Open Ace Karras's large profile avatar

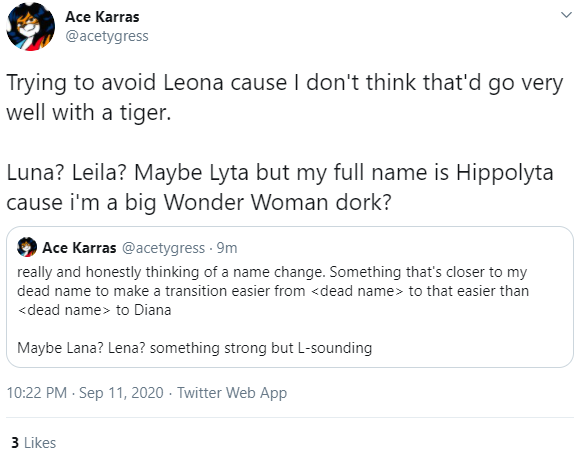31,26
